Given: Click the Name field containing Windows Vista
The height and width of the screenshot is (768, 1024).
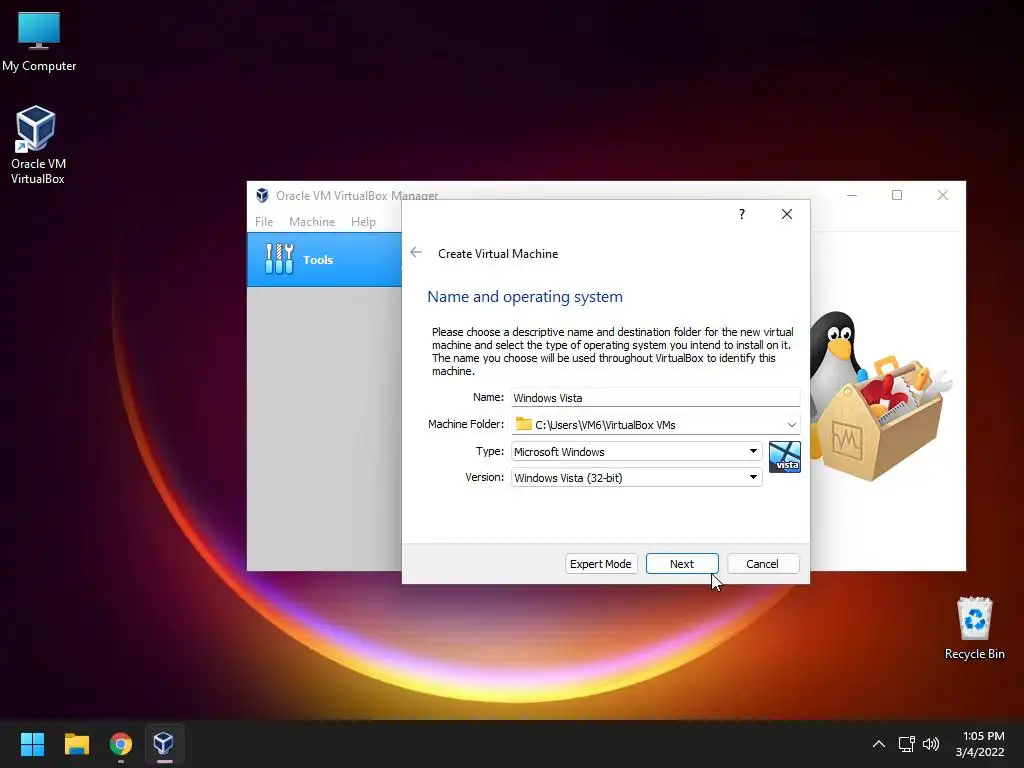Looking at the screenshot, I should 655,398.
